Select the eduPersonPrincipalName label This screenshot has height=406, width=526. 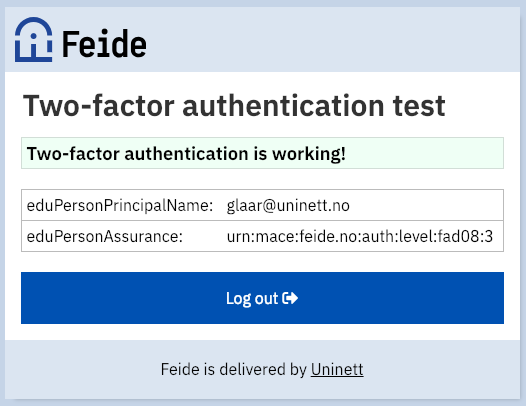point(120,205)
